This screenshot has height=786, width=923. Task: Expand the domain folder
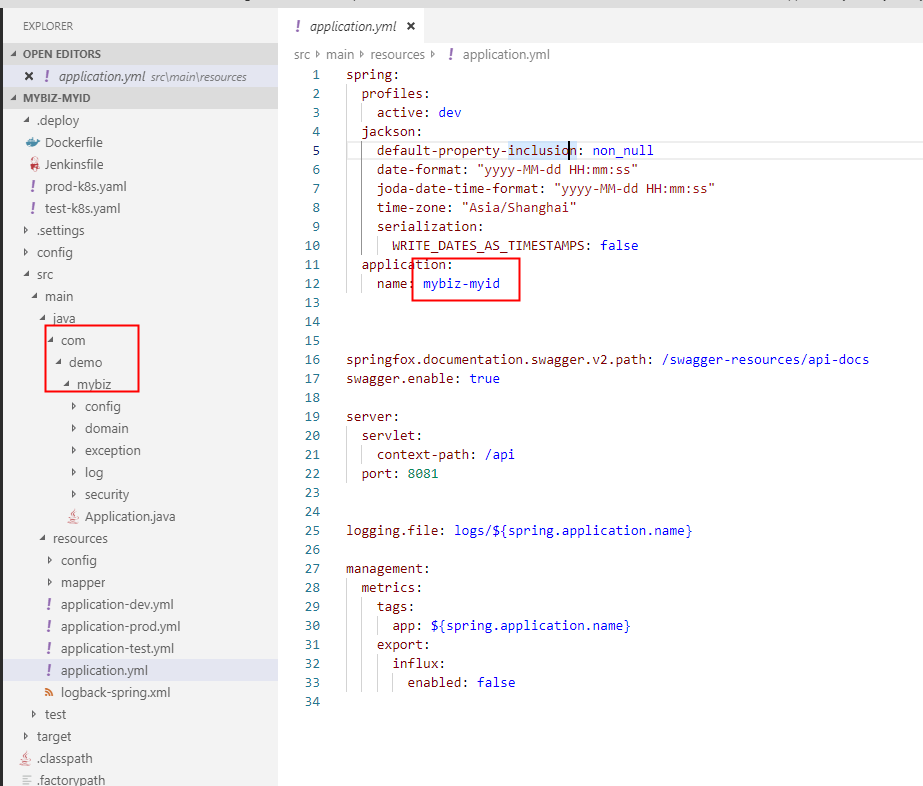click(x=74, y=428)
